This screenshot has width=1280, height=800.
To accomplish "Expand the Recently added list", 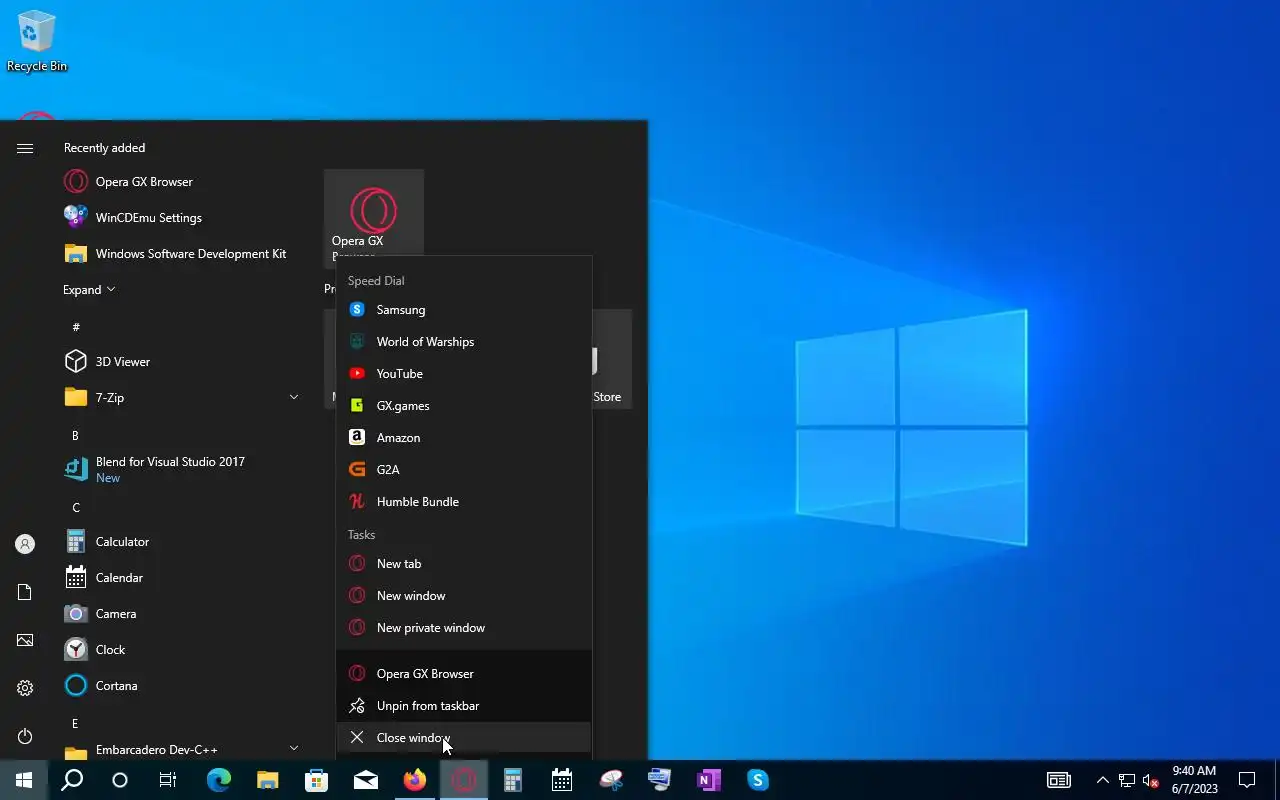I will coord(89,290).
